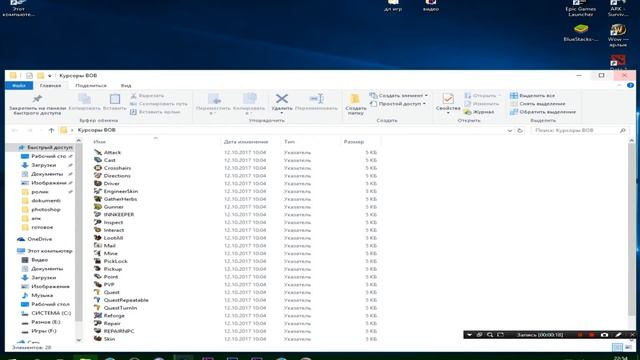The height and width of the screenshot is (360, 640).
Task: Click the pin to Quick Access icon
Action: [37, 99]
